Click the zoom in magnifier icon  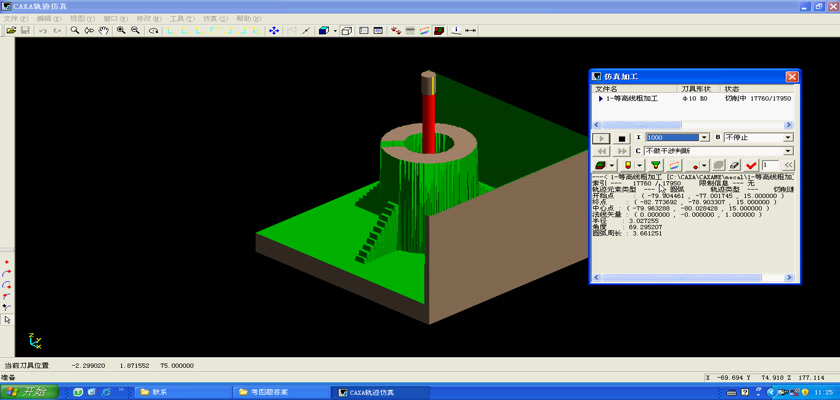coord(121,31)
